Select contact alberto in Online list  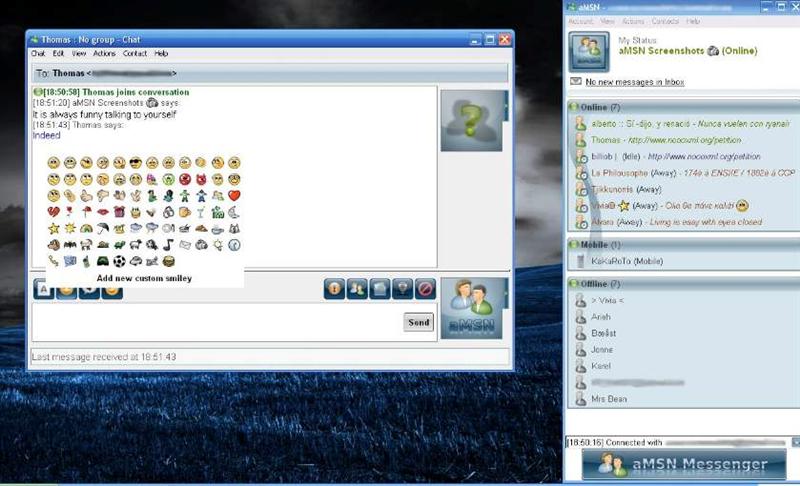click(683, 124)
